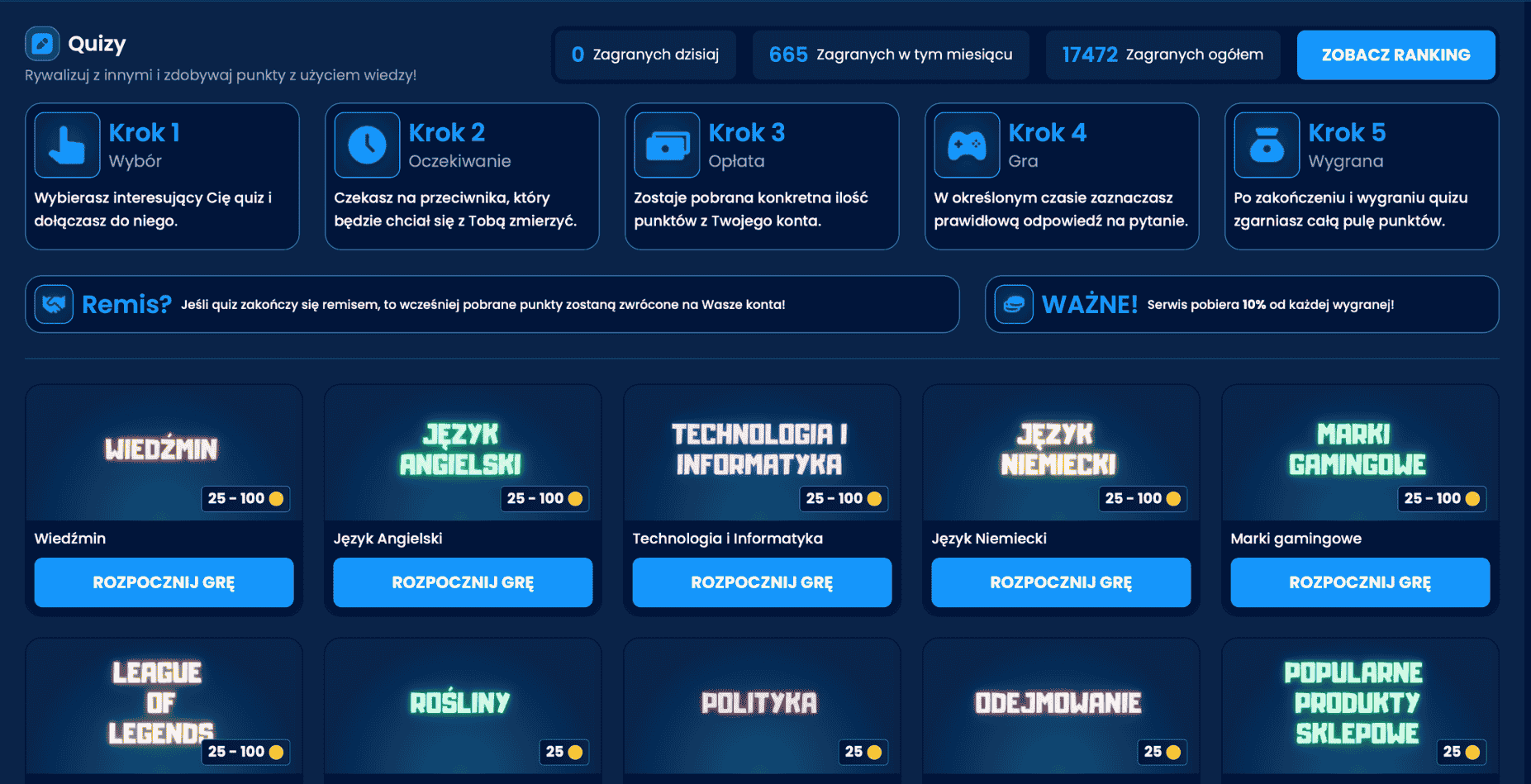
Task: Click the Język Niemiecki quiz title
Action: coord(989,538)
